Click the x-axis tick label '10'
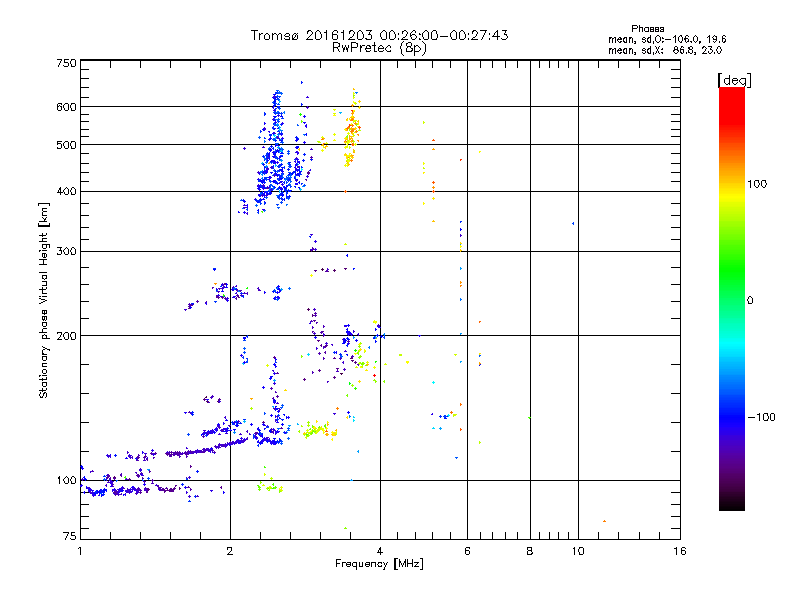Screen dimensions: 800x600 point(578,551)
